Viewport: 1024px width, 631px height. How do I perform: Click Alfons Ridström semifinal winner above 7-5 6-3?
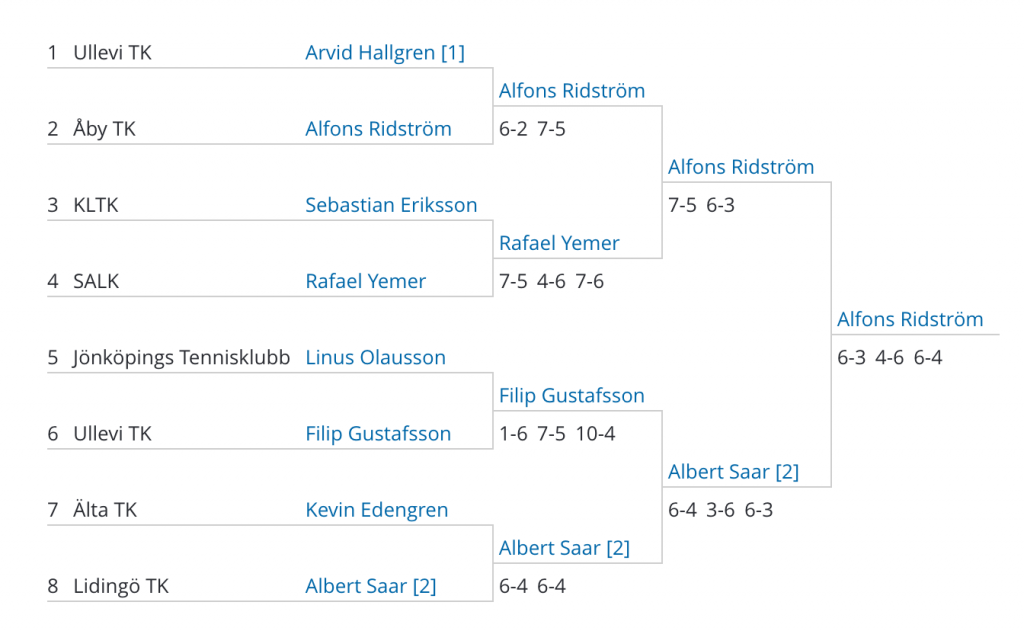[x=741, y=167]
